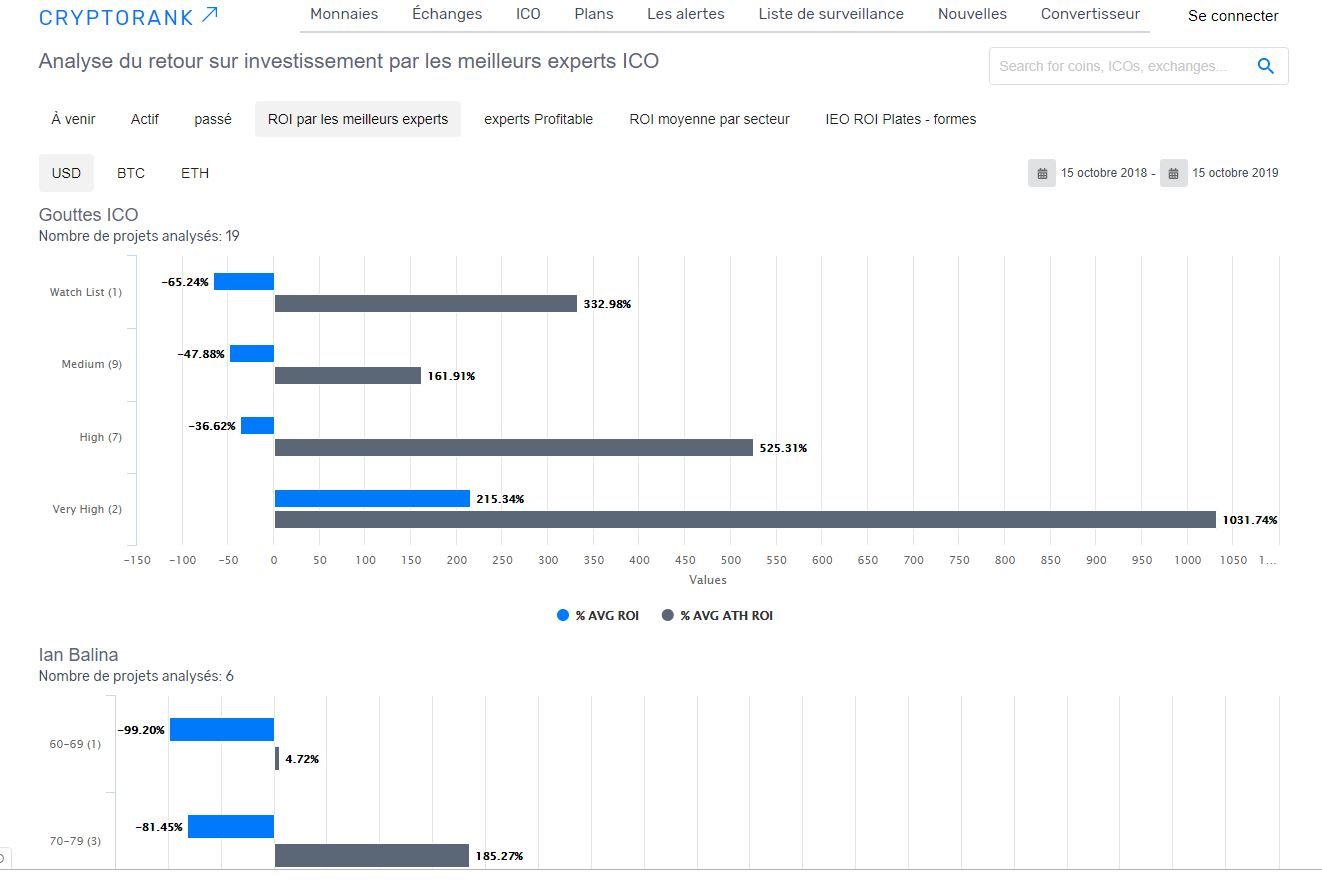Open the Échanges menu
1322x886 pixels.
click(x=447, y=14)
